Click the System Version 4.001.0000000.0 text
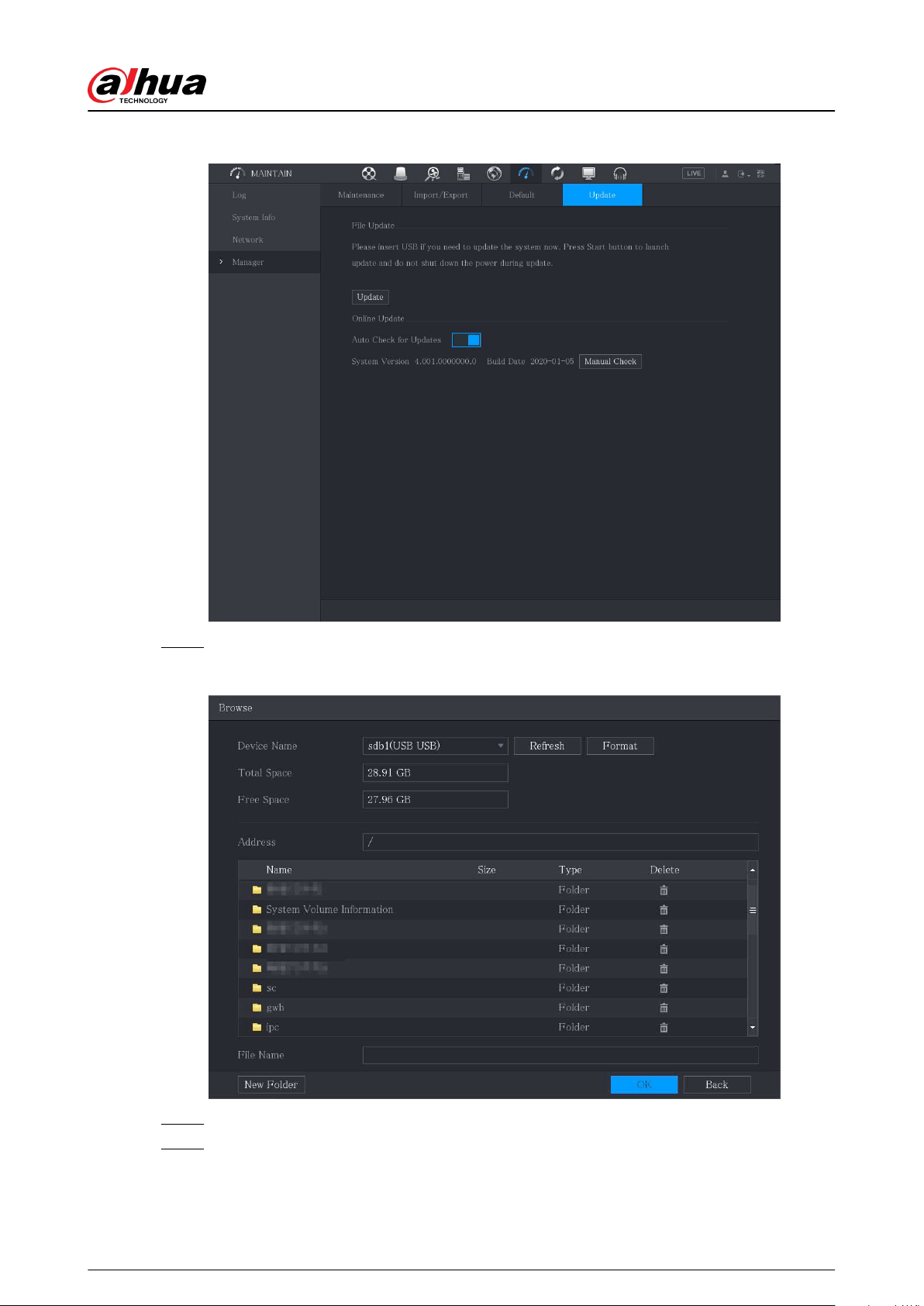 point(414,362)
